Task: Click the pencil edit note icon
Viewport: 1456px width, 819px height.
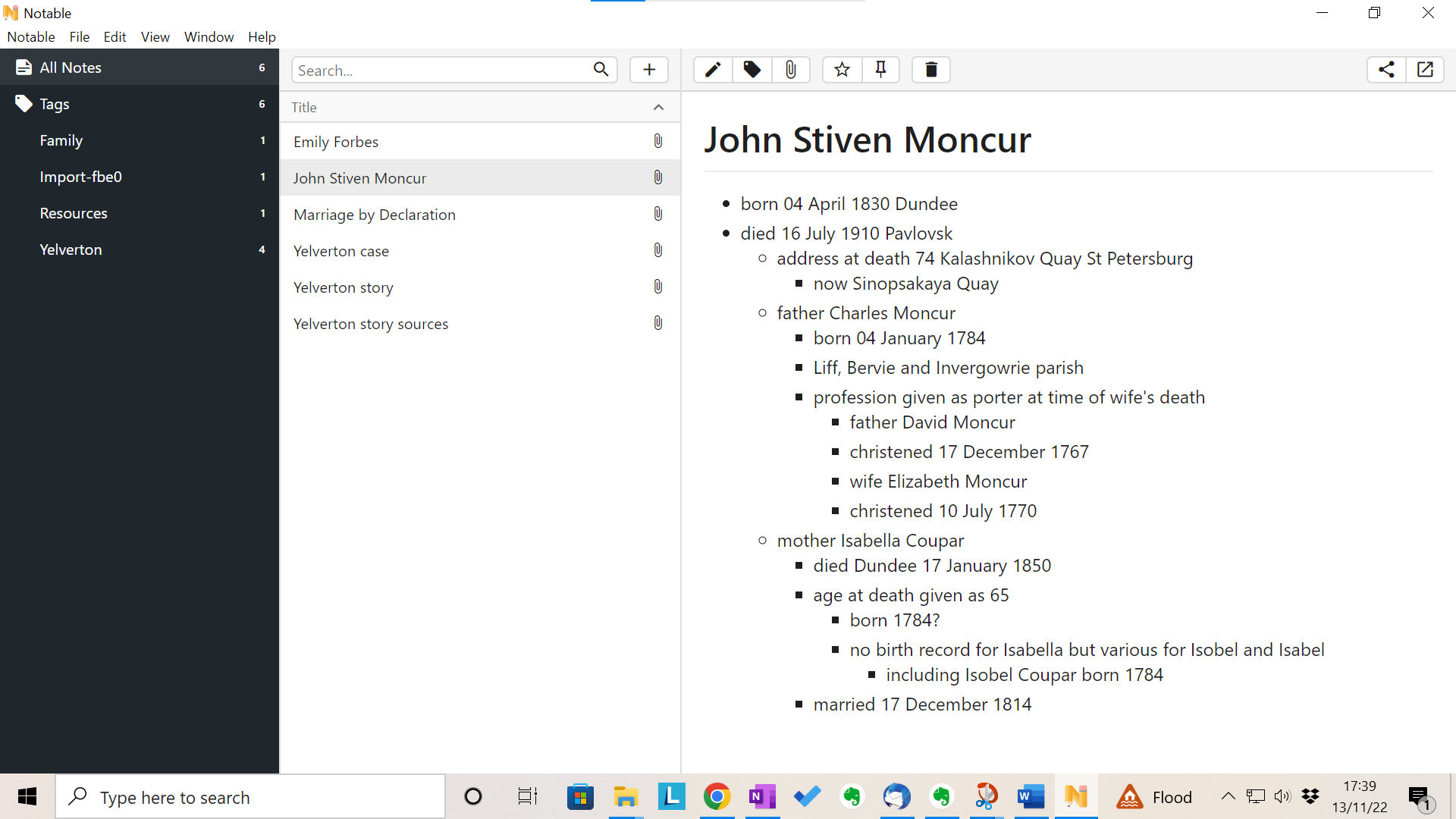Action: click(x=713, y=70)
